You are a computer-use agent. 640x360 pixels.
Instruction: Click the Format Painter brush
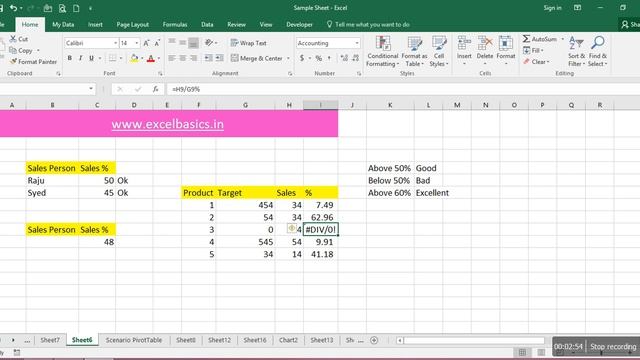13,62
